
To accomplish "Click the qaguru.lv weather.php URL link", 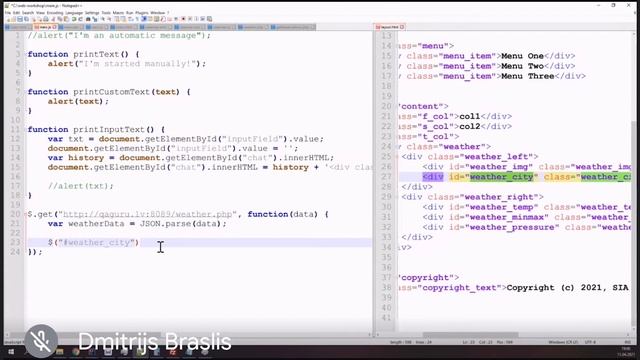I will [x=147, y=214].
